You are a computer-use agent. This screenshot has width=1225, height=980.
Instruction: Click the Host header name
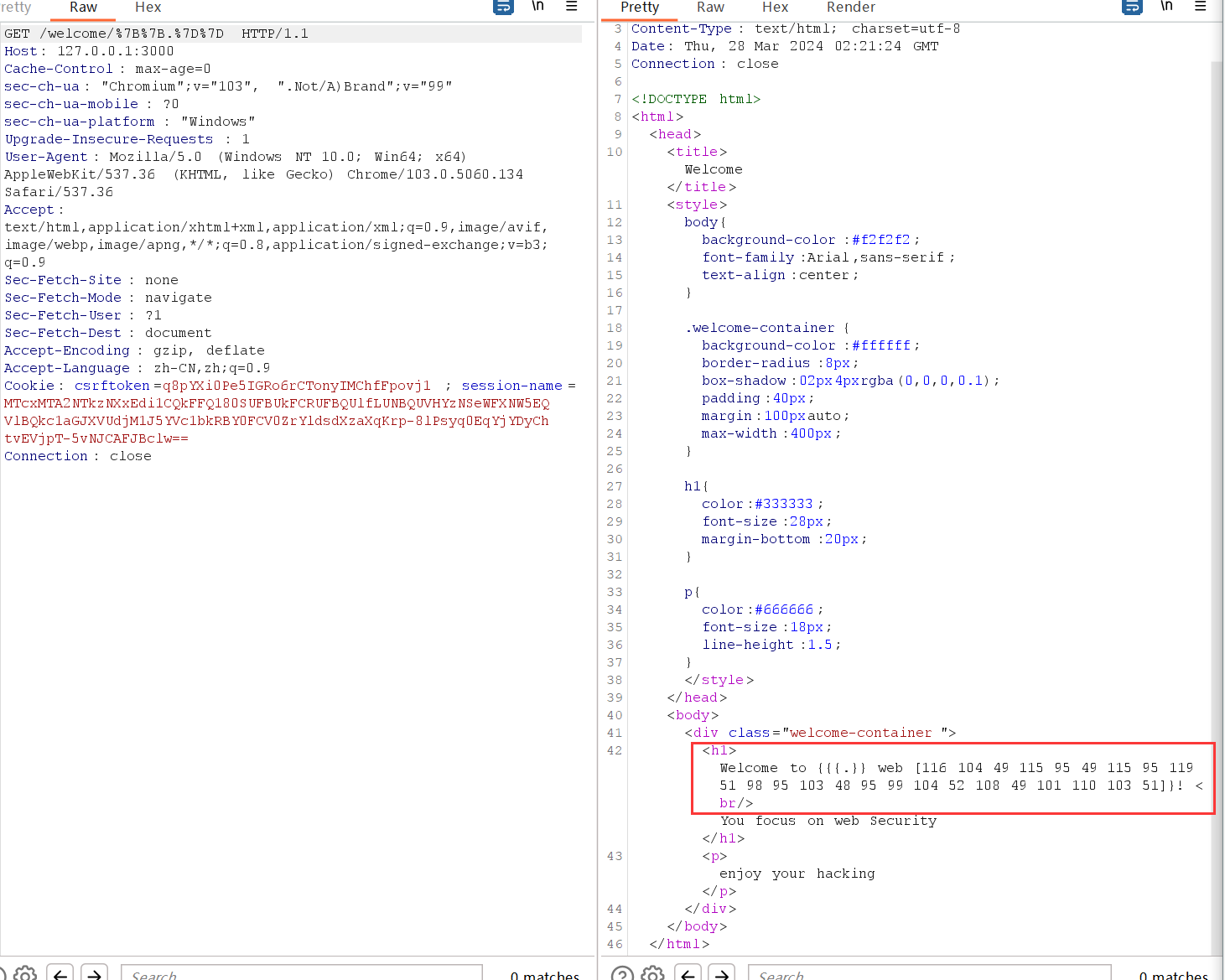point(21,51)
